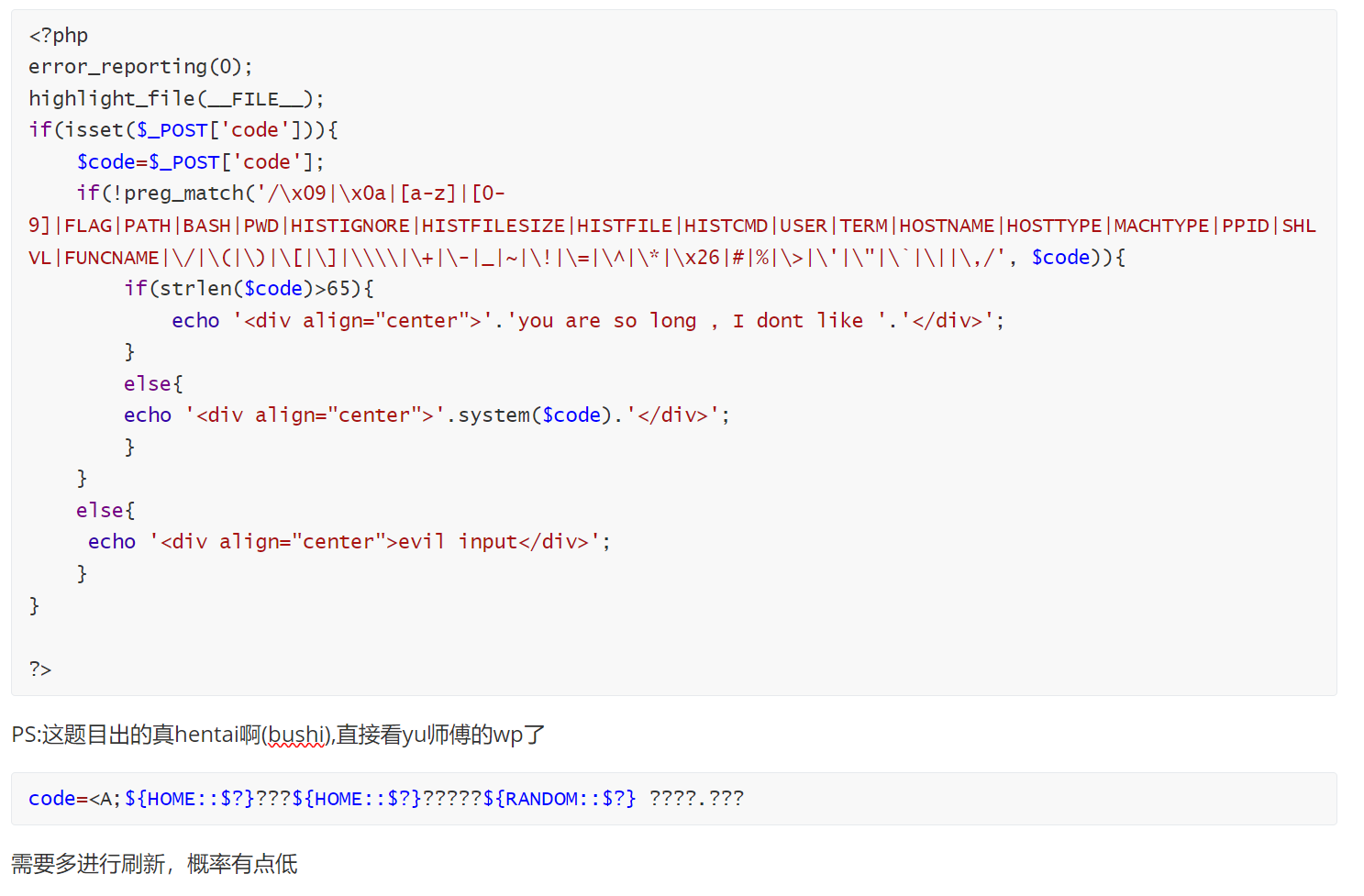Viewport: 1364px width, 896px height.
Task: Click FUNCNAME in the regex pattern
Action: click(x=112, y=258)
